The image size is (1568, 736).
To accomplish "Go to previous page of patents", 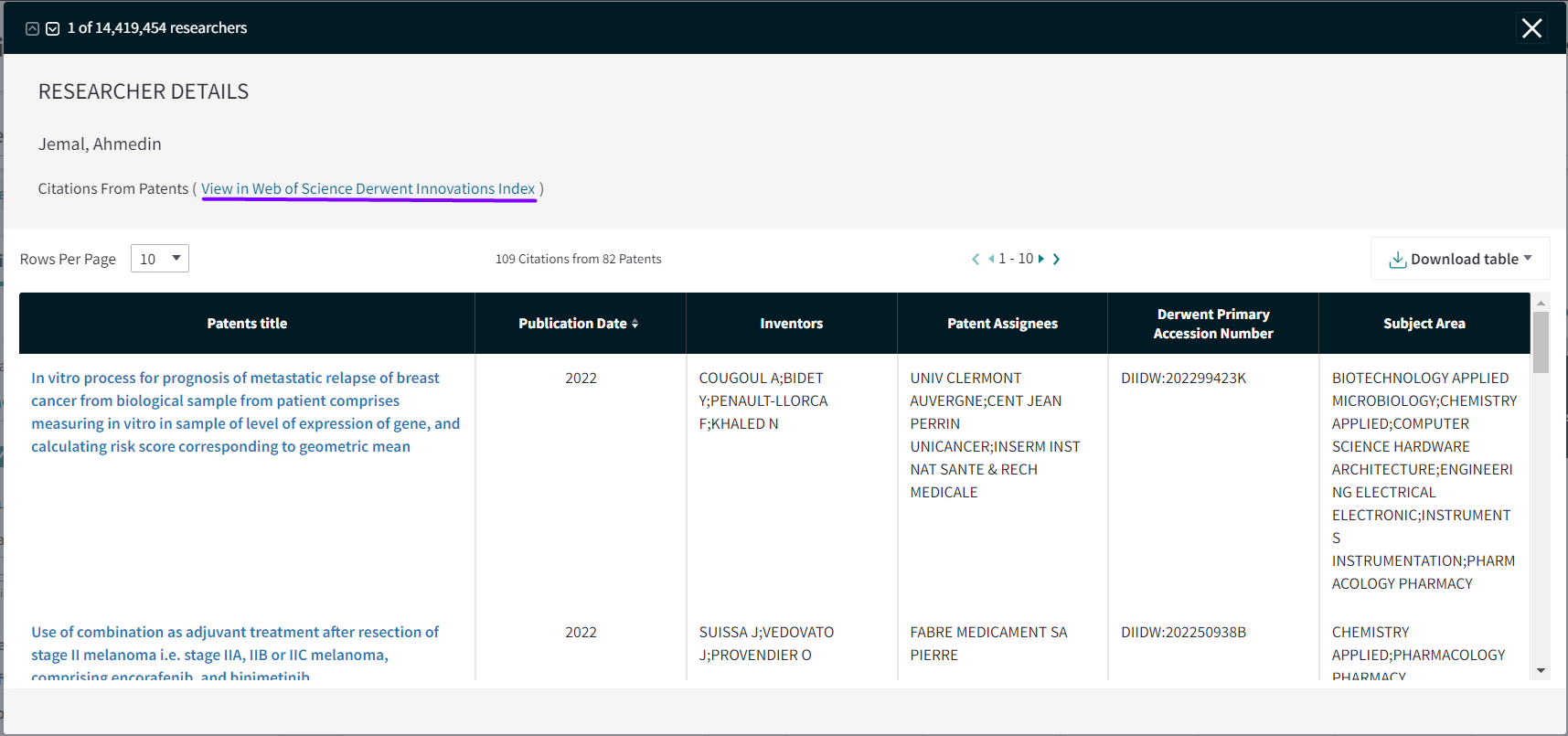I will 991,259.
